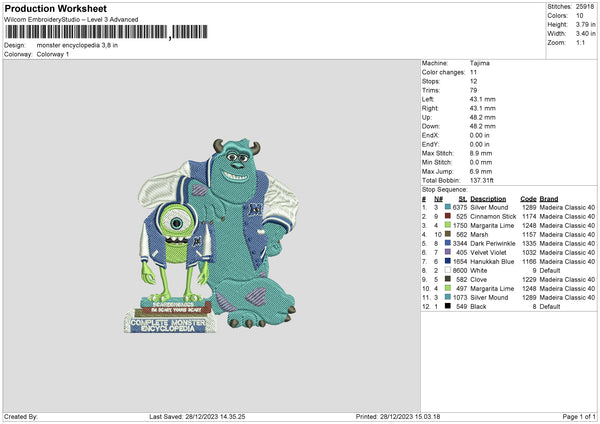Select thread code 1032 for Velvet Violet
The width and height of the screenshot is (600, 424).
529,253
